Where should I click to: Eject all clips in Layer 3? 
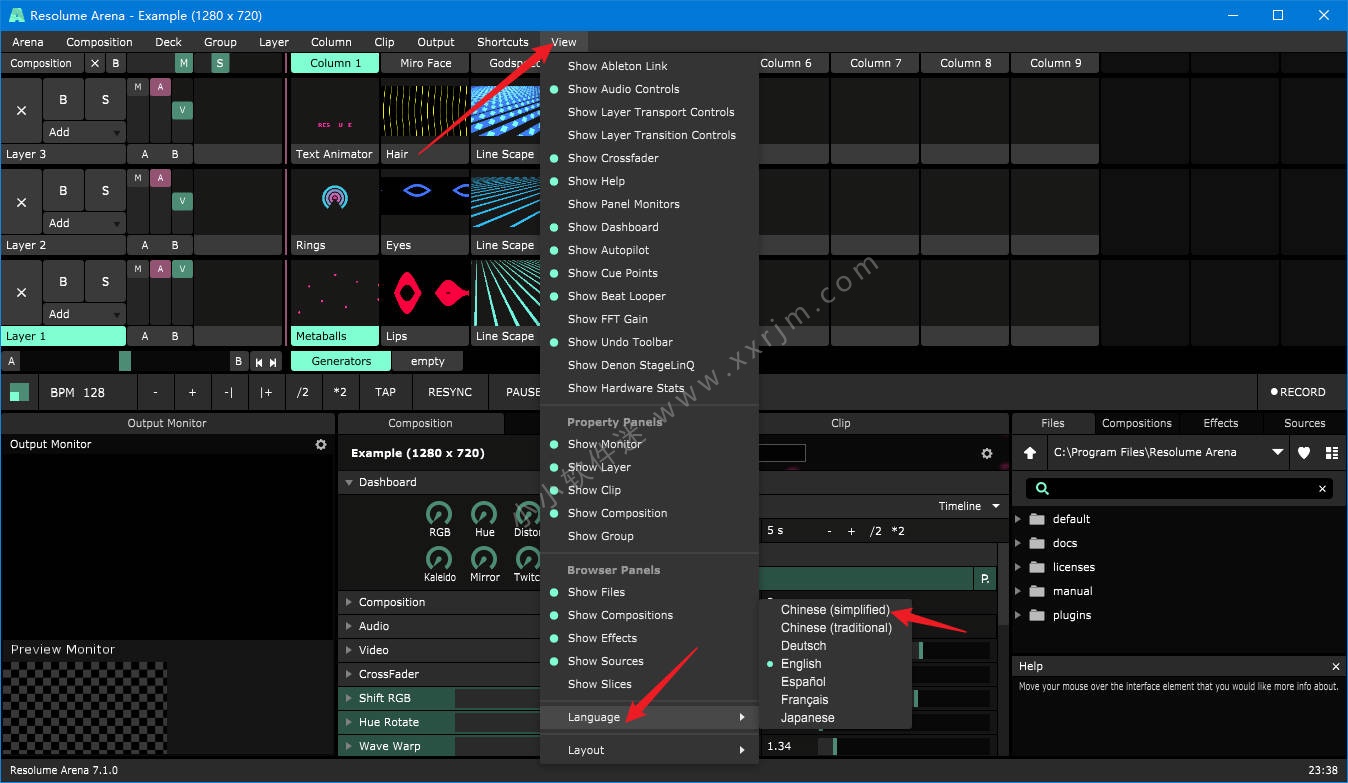pos(21,110)
